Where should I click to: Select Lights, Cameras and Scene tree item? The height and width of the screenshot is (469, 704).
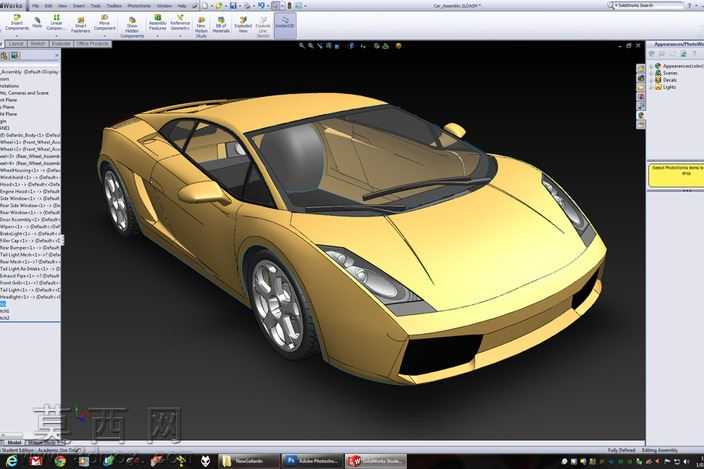pyautogui.click(x=24, y=93)
